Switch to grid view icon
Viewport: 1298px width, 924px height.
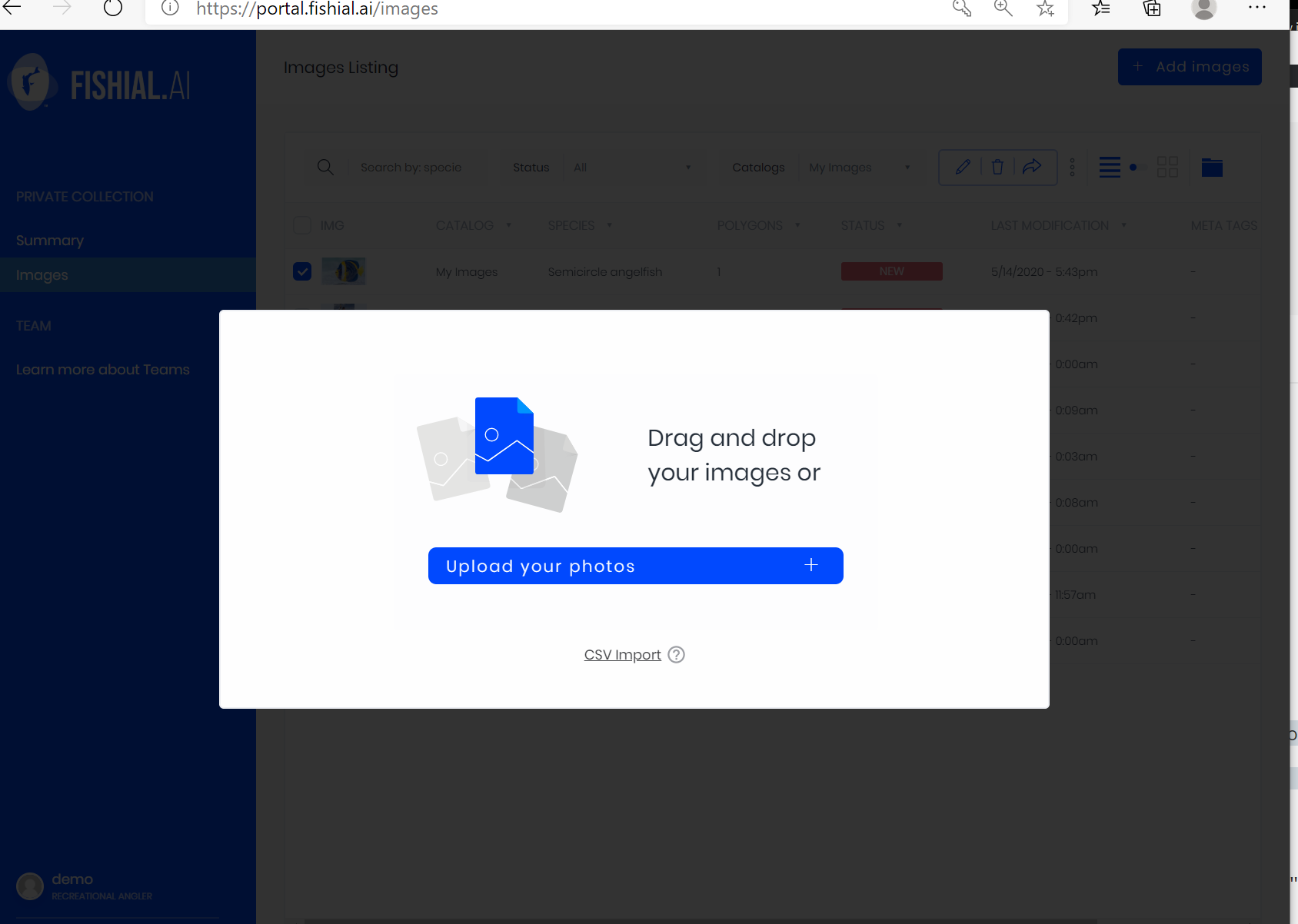[x=1167, y=167]
